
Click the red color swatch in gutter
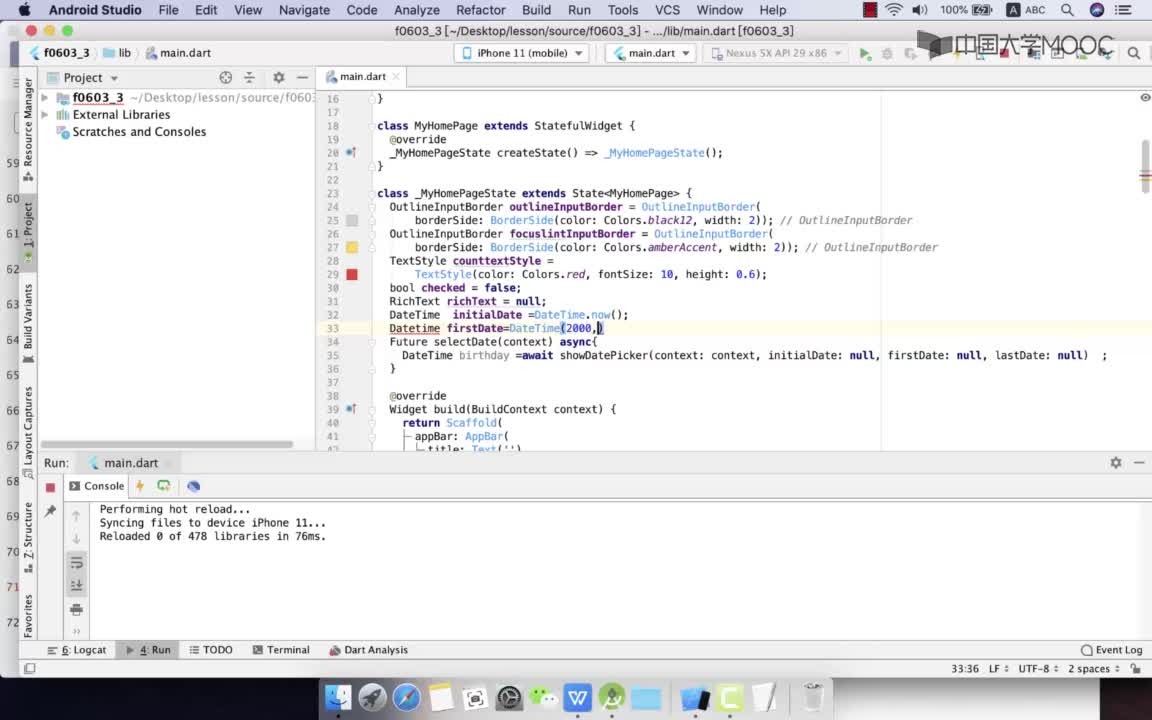(x=352, y=275)
